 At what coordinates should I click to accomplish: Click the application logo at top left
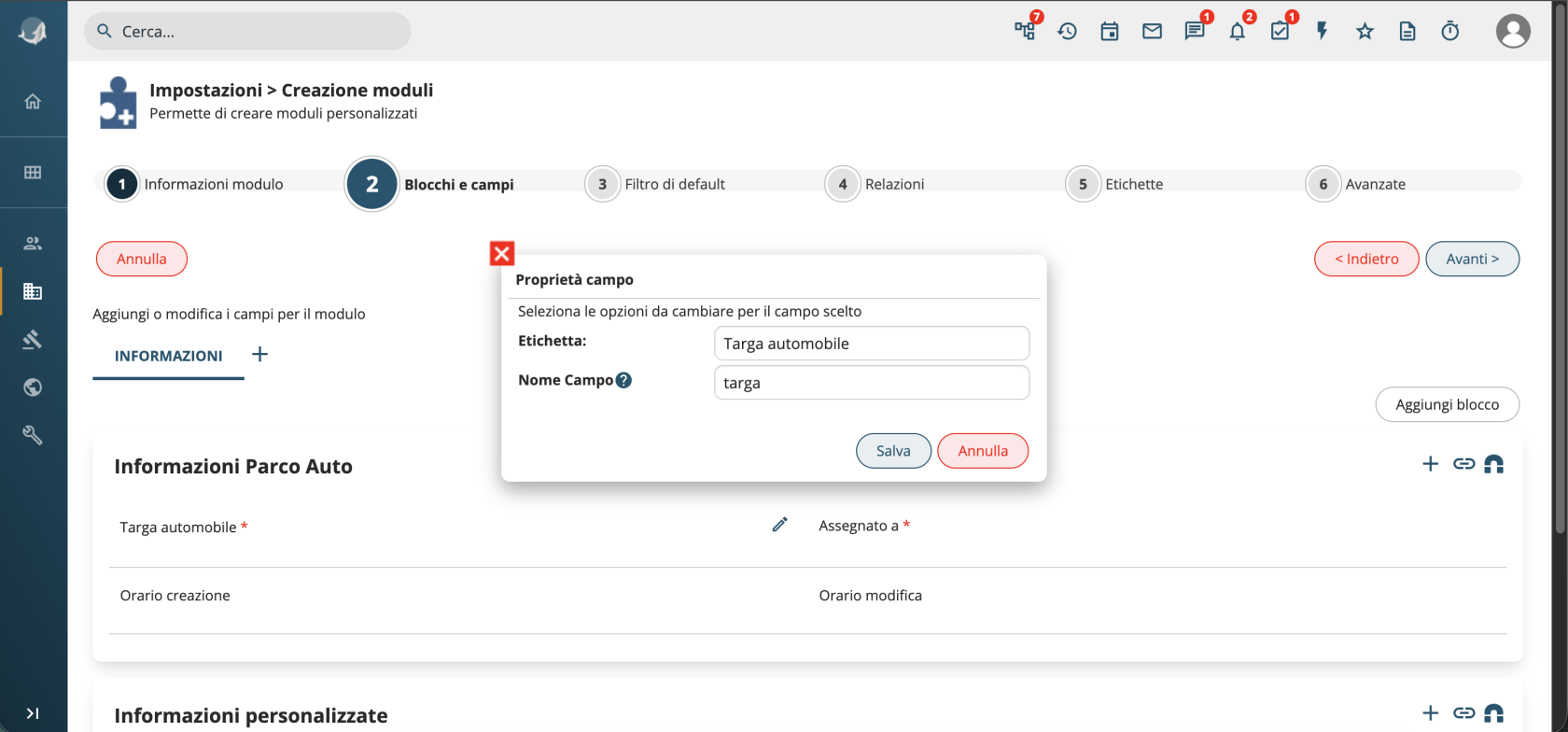point(33,31)
